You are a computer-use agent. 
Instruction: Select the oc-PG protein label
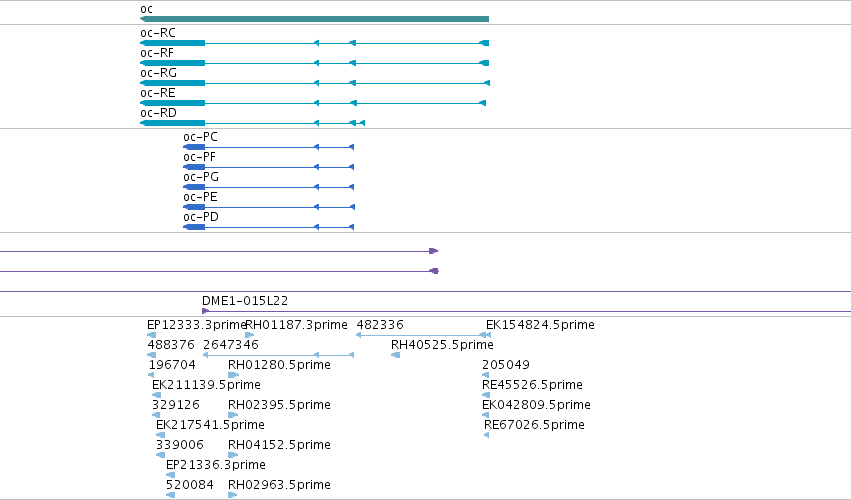coord(201,178)
